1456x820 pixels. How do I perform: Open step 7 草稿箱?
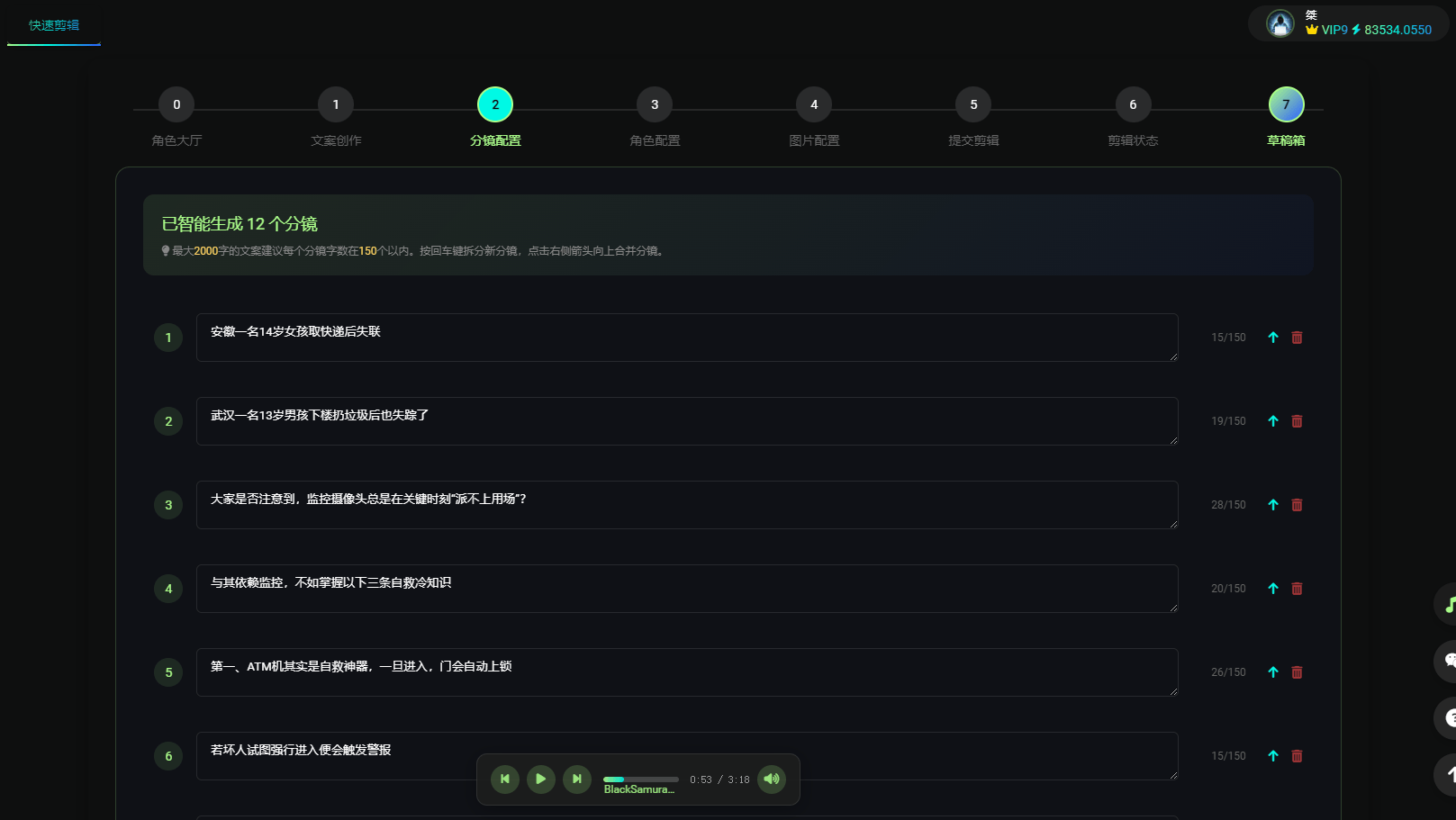pos(1286,105)
